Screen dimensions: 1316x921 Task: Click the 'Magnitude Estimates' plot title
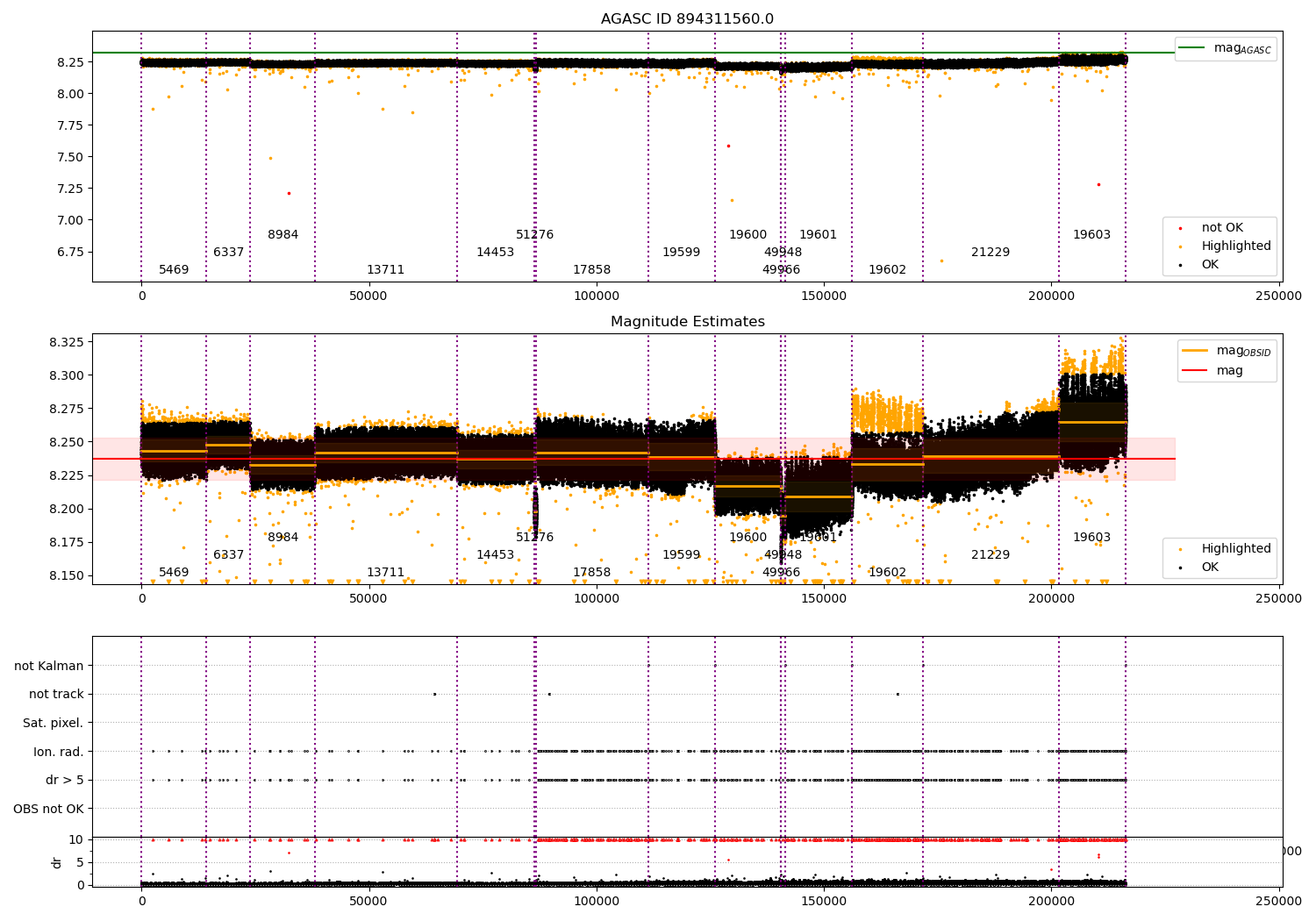[687, 322]
